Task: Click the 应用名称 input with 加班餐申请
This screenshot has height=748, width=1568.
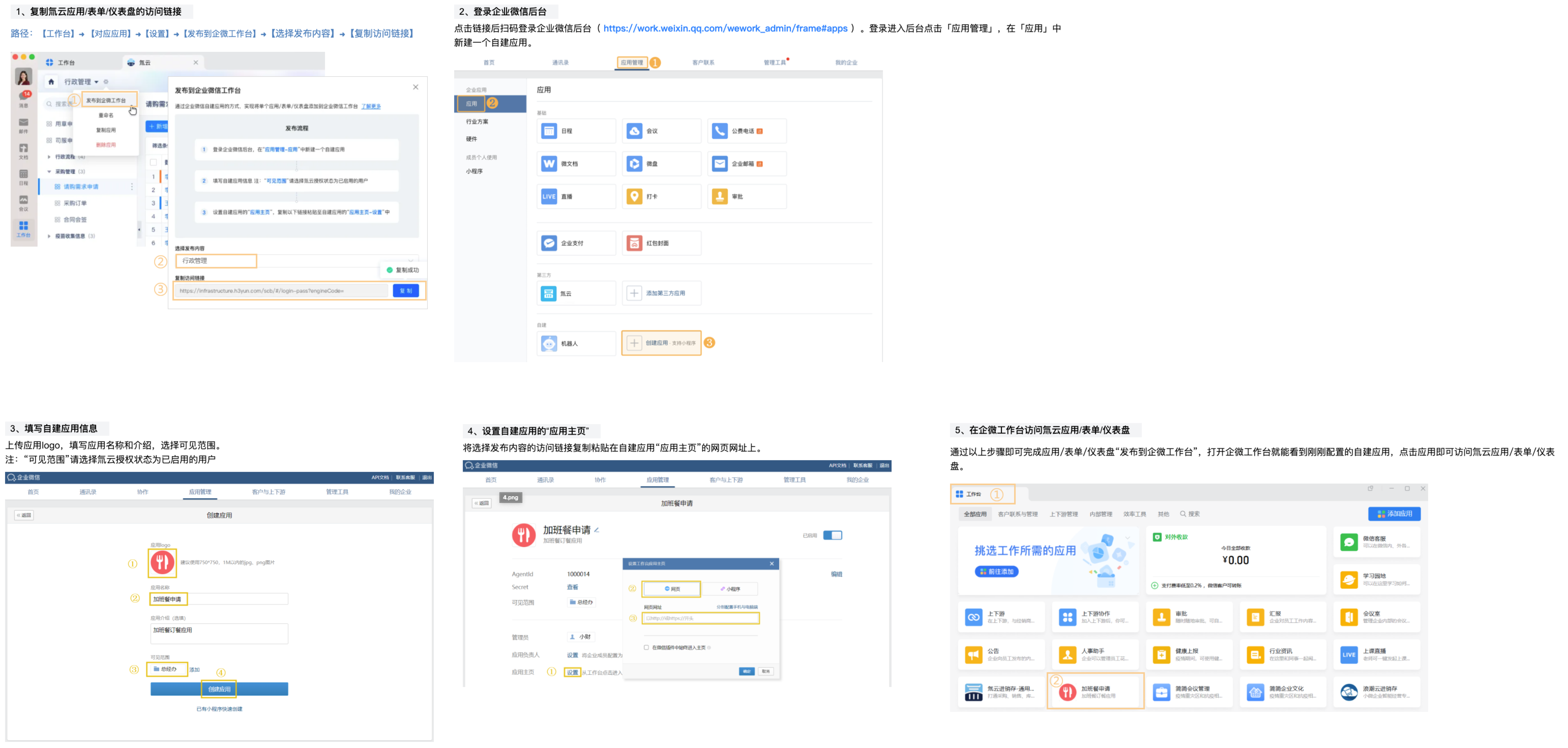Action: [219, 599]
